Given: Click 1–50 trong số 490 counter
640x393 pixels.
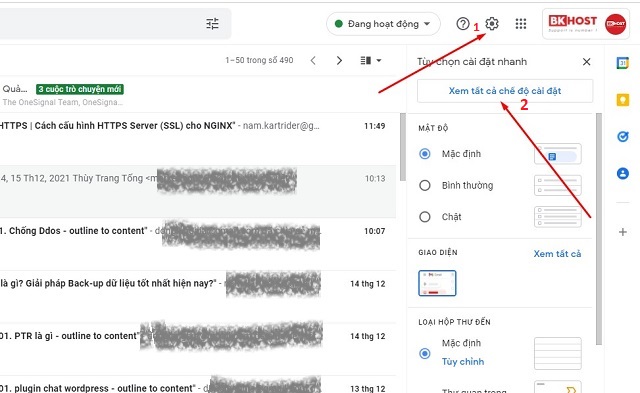Looking at the screenshot, I should point(259,60).
